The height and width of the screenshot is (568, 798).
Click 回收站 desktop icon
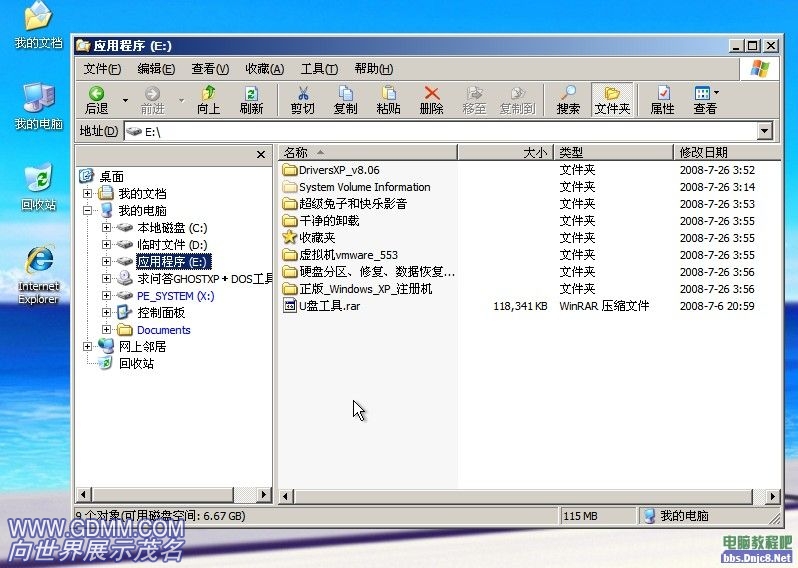point(38,186)
